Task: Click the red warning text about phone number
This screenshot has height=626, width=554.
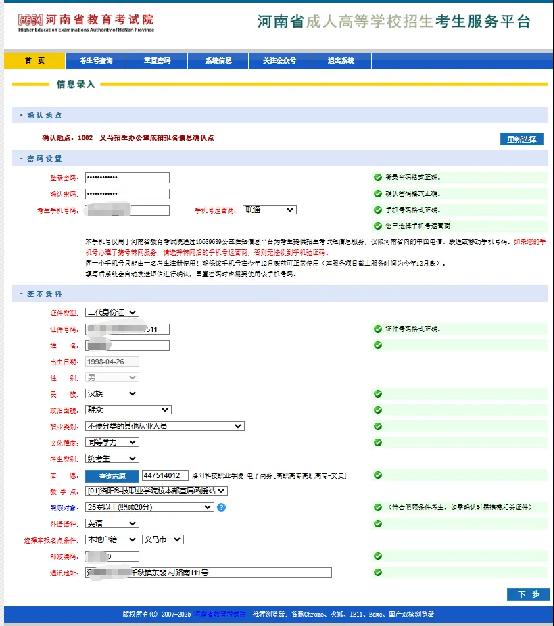Action: click(315, 247)
